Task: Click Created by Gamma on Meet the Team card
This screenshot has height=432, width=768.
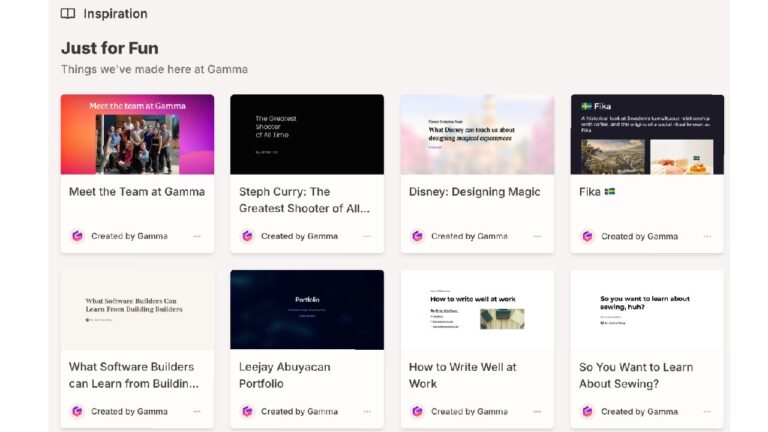Action: point(129,236)
